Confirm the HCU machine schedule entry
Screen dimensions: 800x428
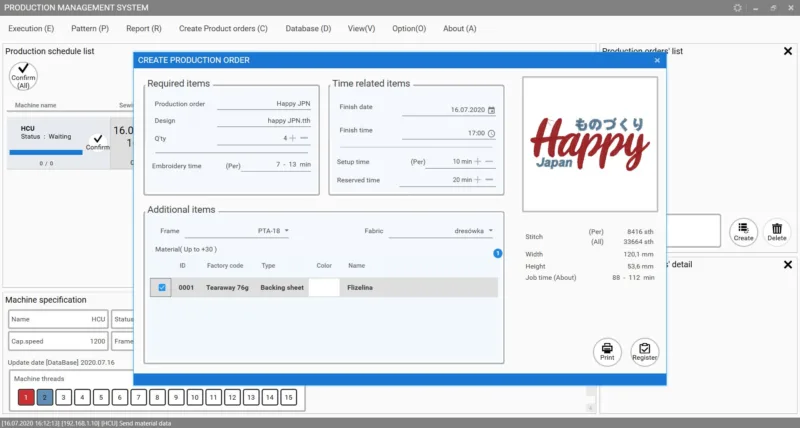click(x=97, y=142)
